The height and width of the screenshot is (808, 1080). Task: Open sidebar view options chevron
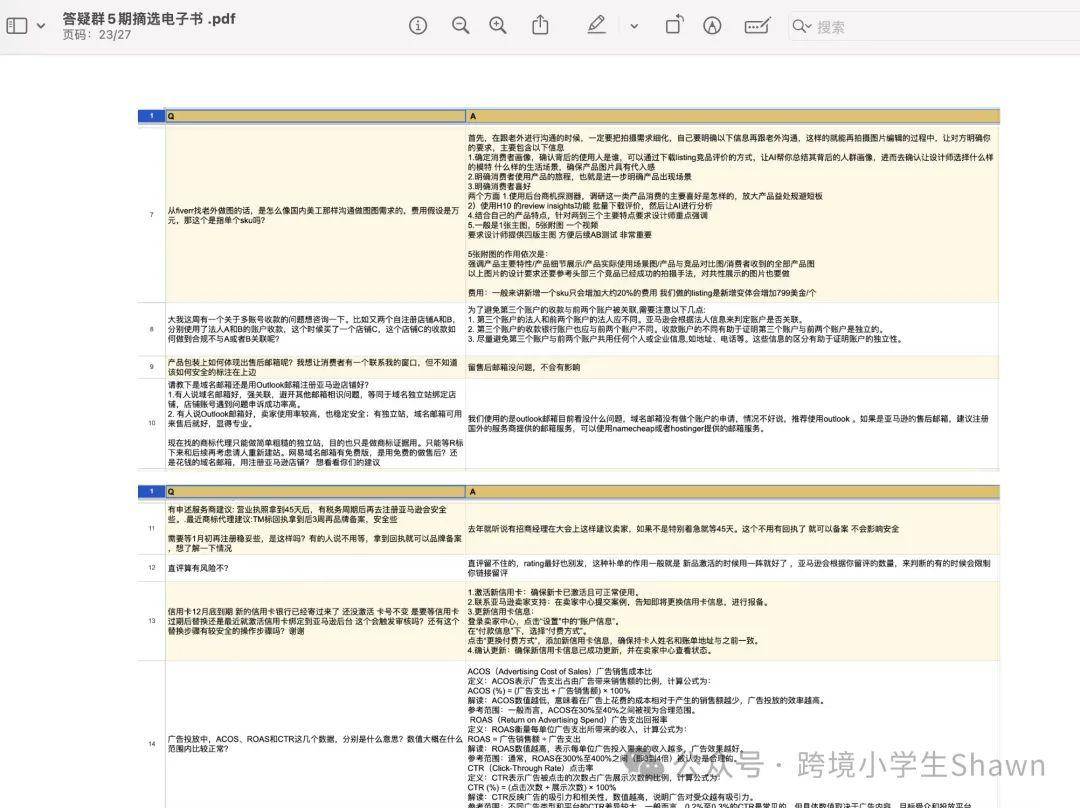tap(41, 26)
